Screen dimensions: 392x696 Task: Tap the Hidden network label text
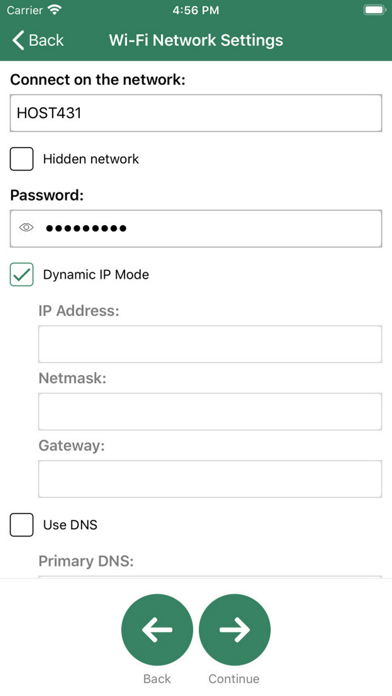click(x=91, y=159)
